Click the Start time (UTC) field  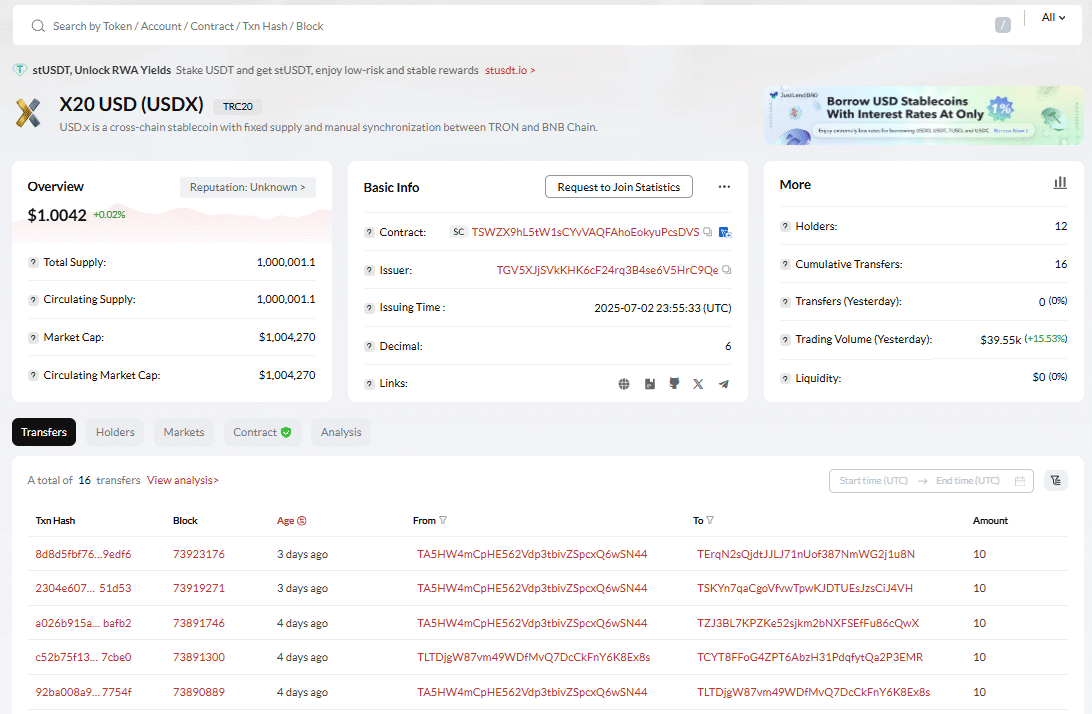(873, 481)
